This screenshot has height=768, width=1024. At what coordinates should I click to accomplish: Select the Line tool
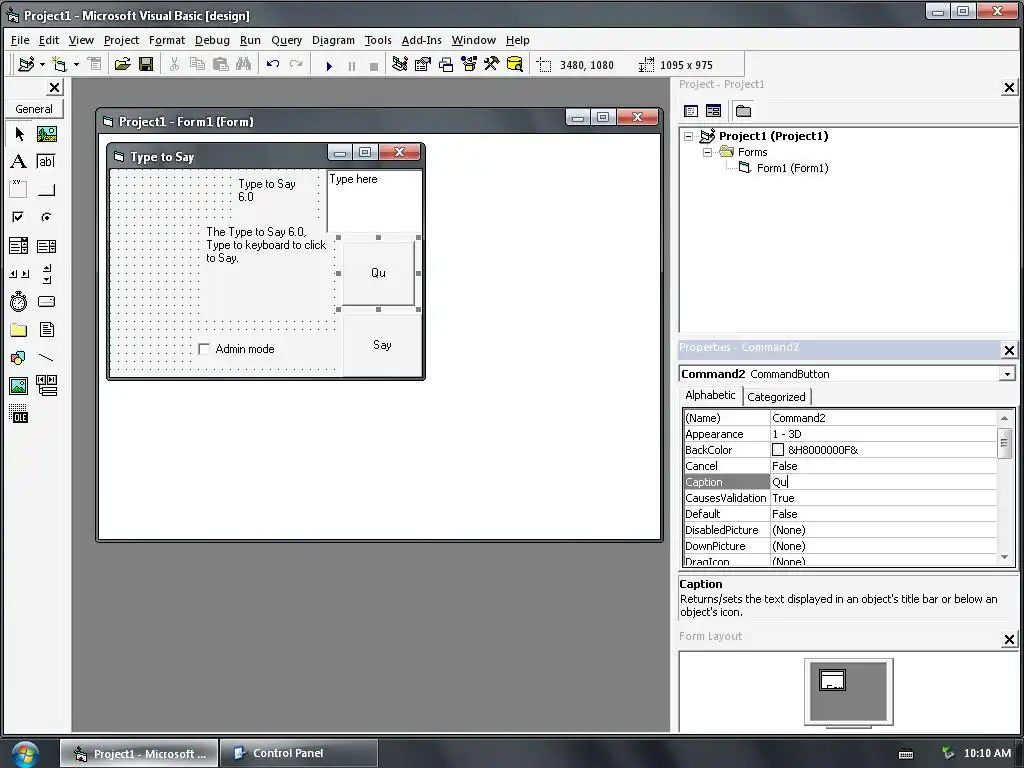46,357
